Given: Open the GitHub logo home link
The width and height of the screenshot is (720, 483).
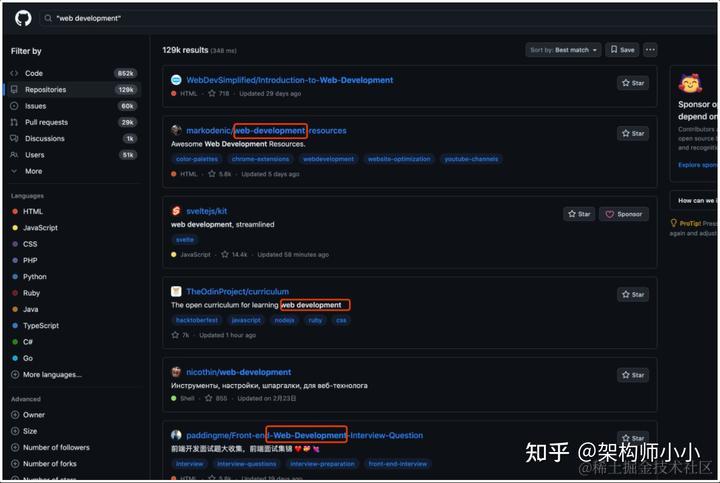Looking at the screenshot, I should pyautogui.click(x=23, y=18).
